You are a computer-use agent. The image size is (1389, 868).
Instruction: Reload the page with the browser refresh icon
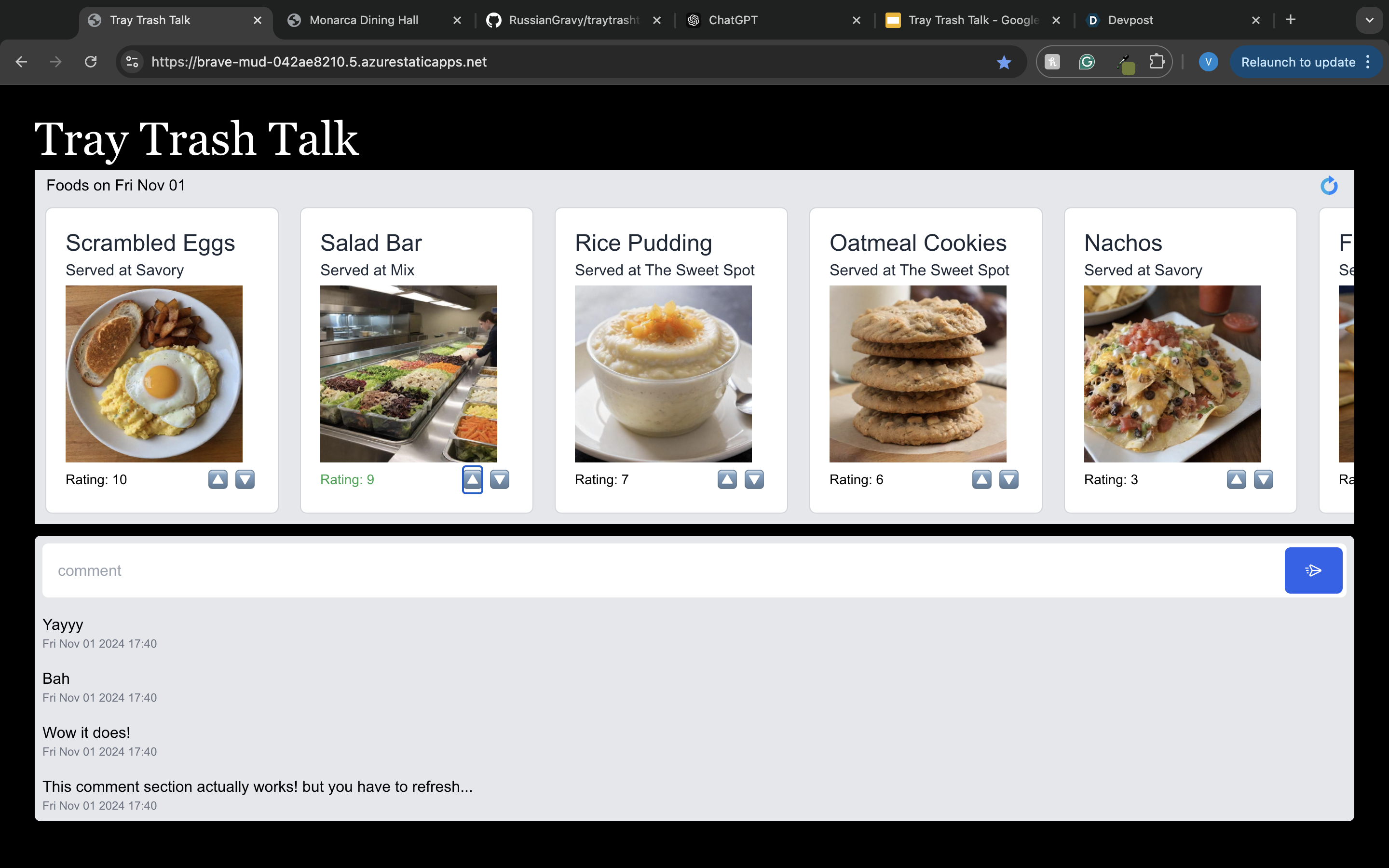pos(91,61)
